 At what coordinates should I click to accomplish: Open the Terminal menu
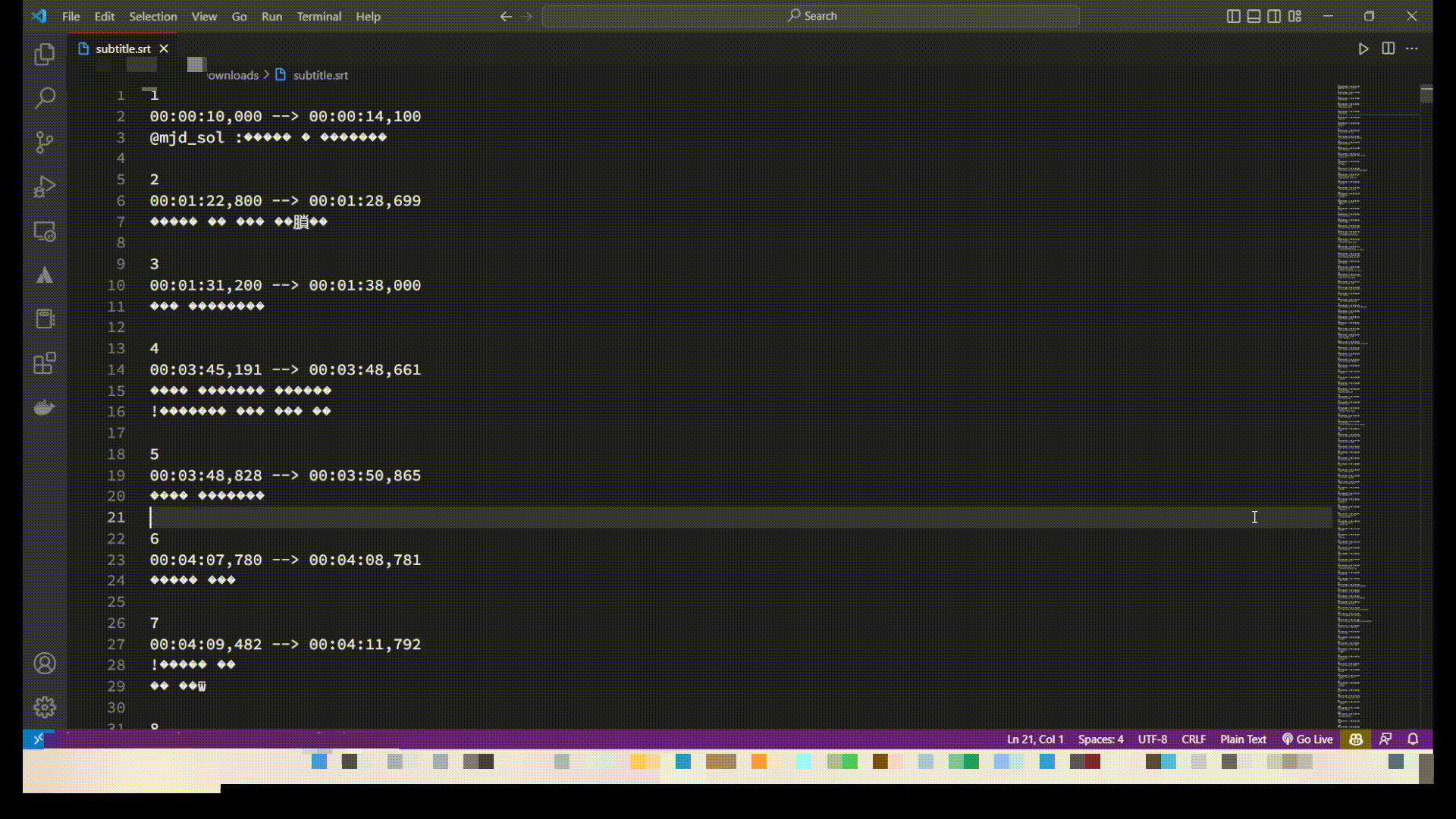pyautogui.click(x=318, y=16)
